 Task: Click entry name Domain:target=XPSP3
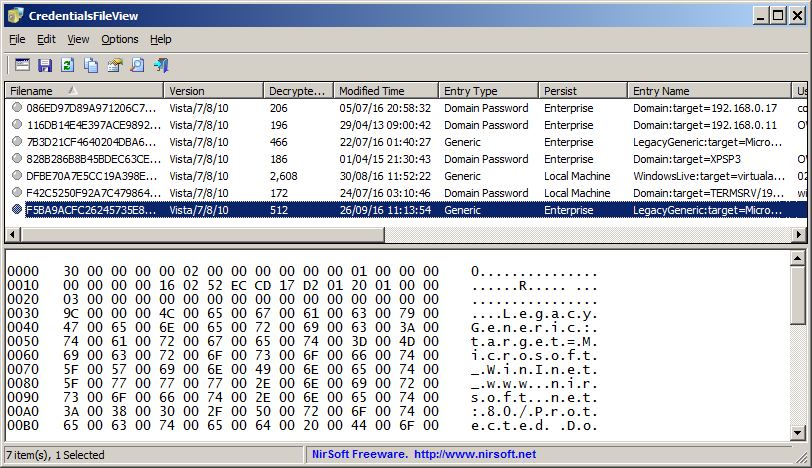click(x=687, y=159)
